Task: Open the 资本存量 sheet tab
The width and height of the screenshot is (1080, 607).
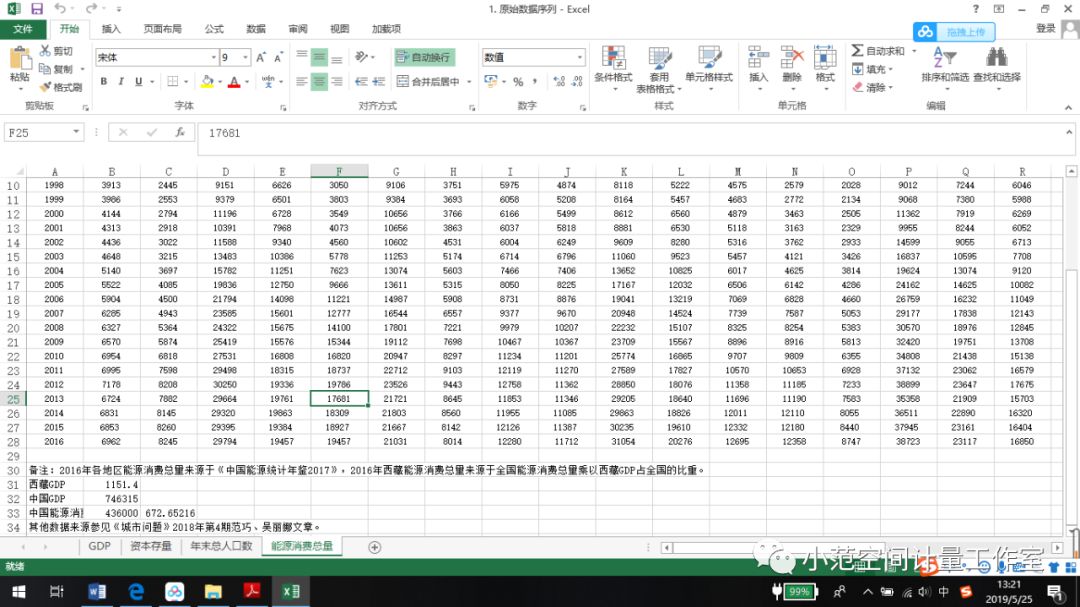Action: click(150, 546)
